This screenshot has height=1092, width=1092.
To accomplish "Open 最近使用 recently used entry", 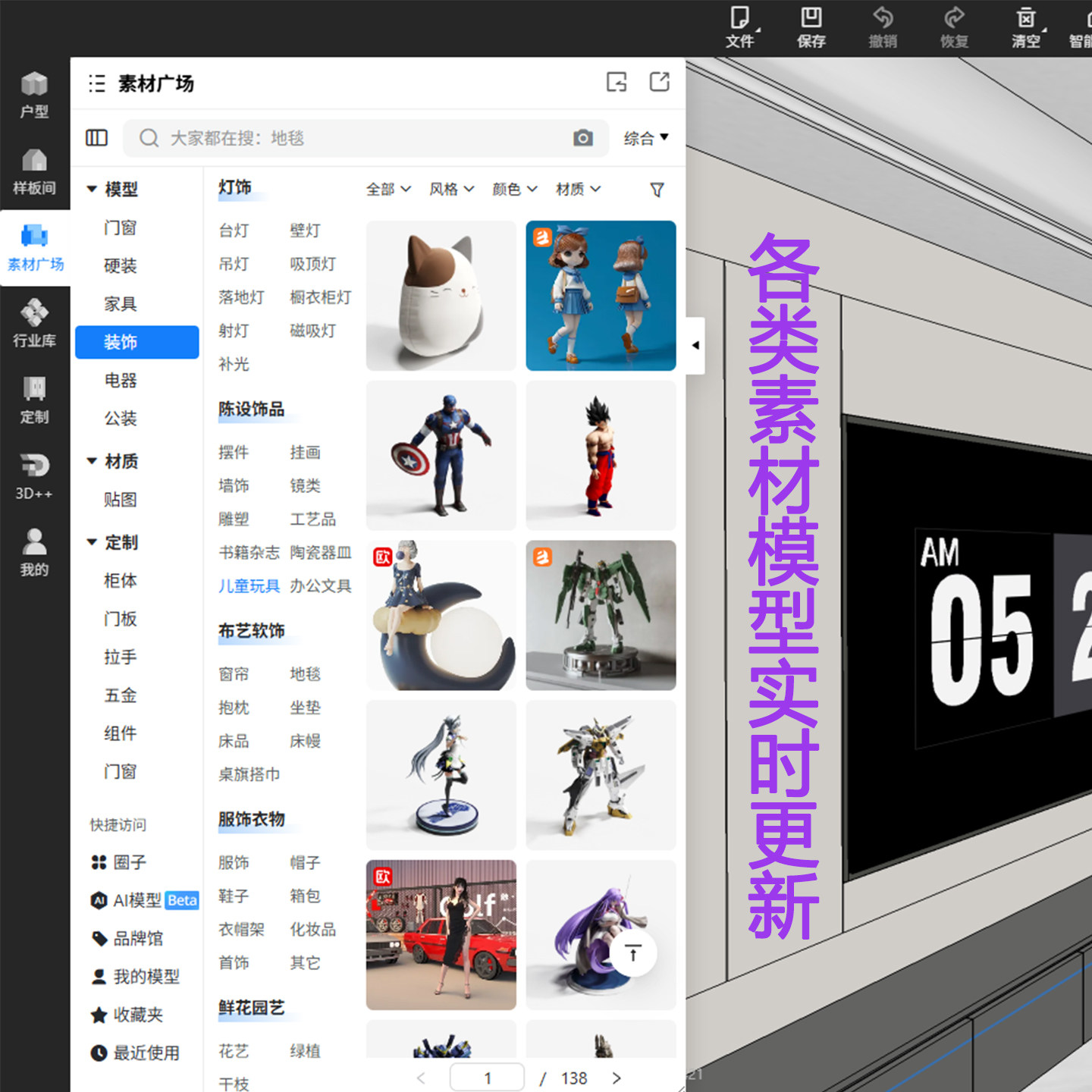I will click(x=136, y=1053).
